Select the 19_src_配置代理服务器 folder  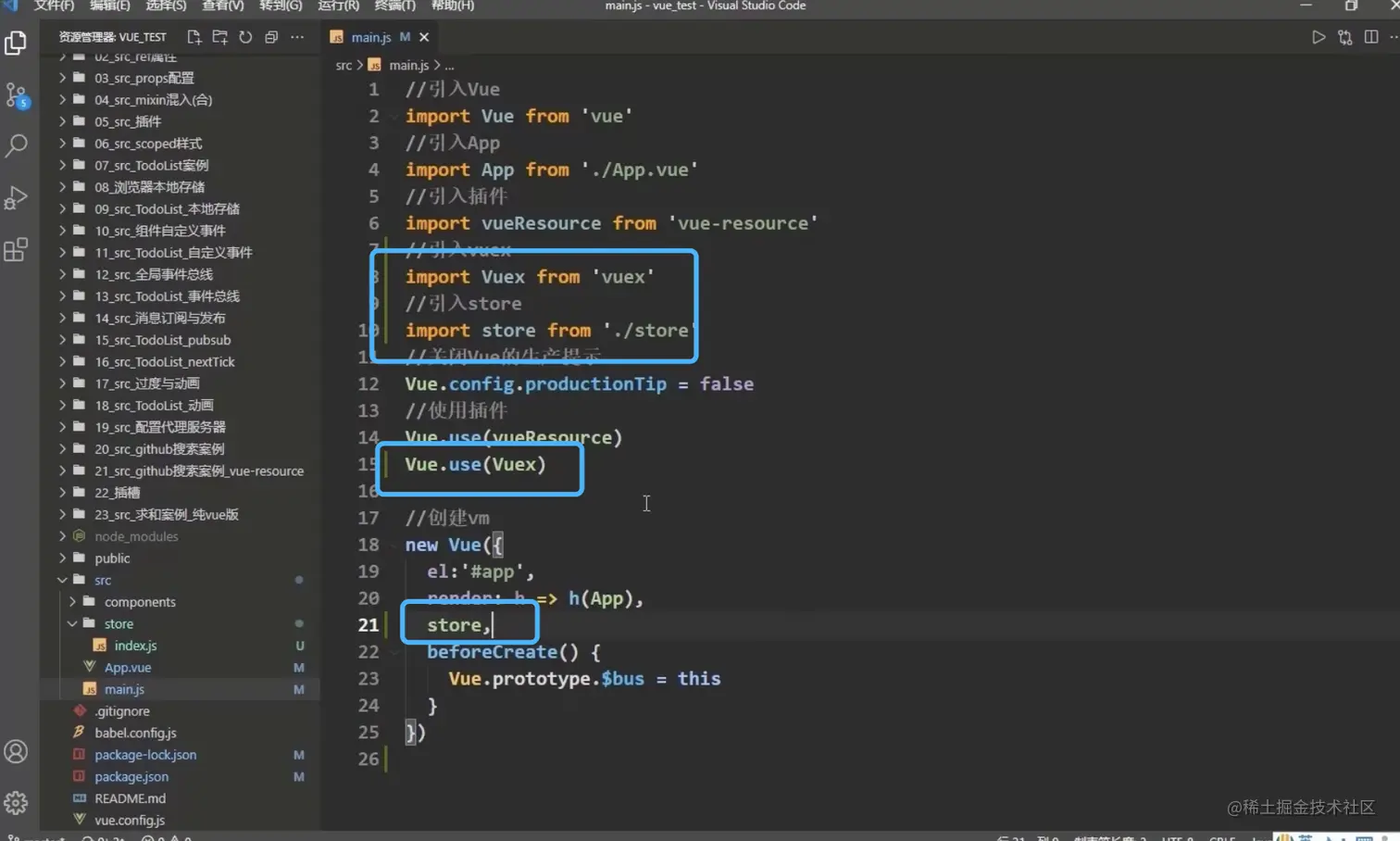(x=159, y=427)
